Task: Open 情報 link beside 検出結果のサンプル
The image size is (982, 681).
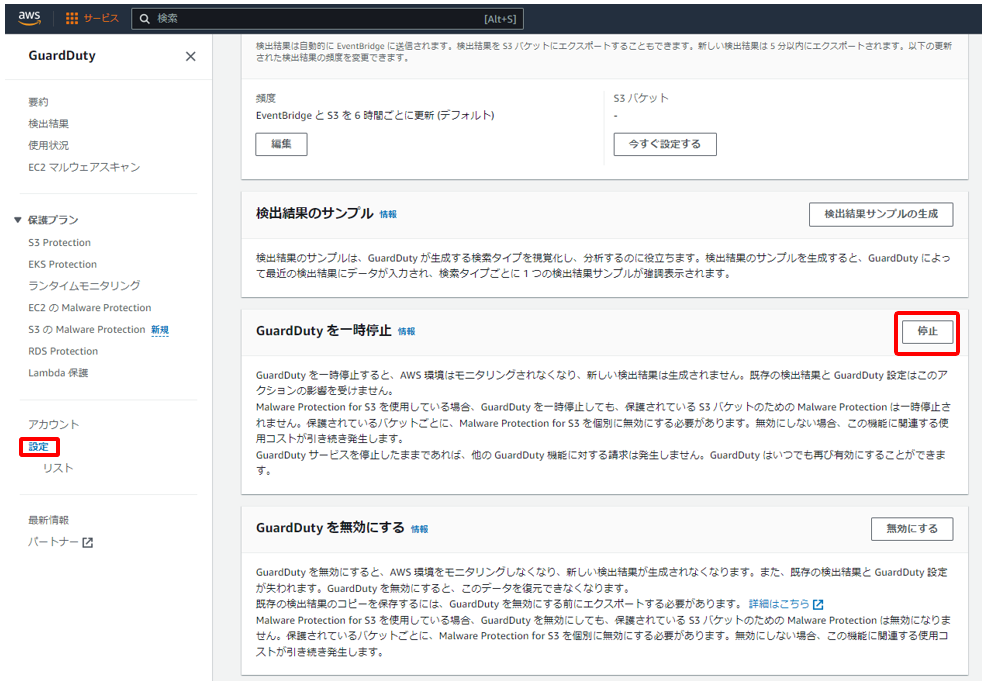Action: point(388,214)
